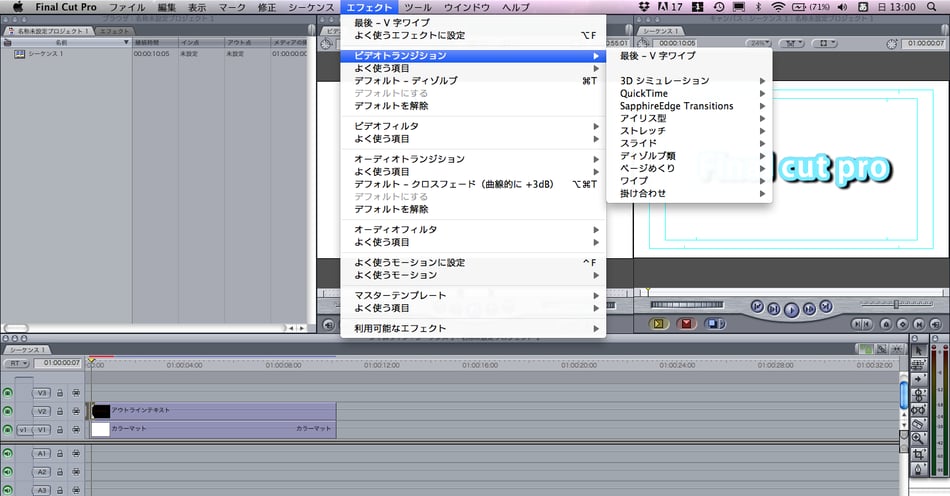Select the Crop tool in tool palette
The width and height of the screenshot is (950, 496).
coord(919,453)
